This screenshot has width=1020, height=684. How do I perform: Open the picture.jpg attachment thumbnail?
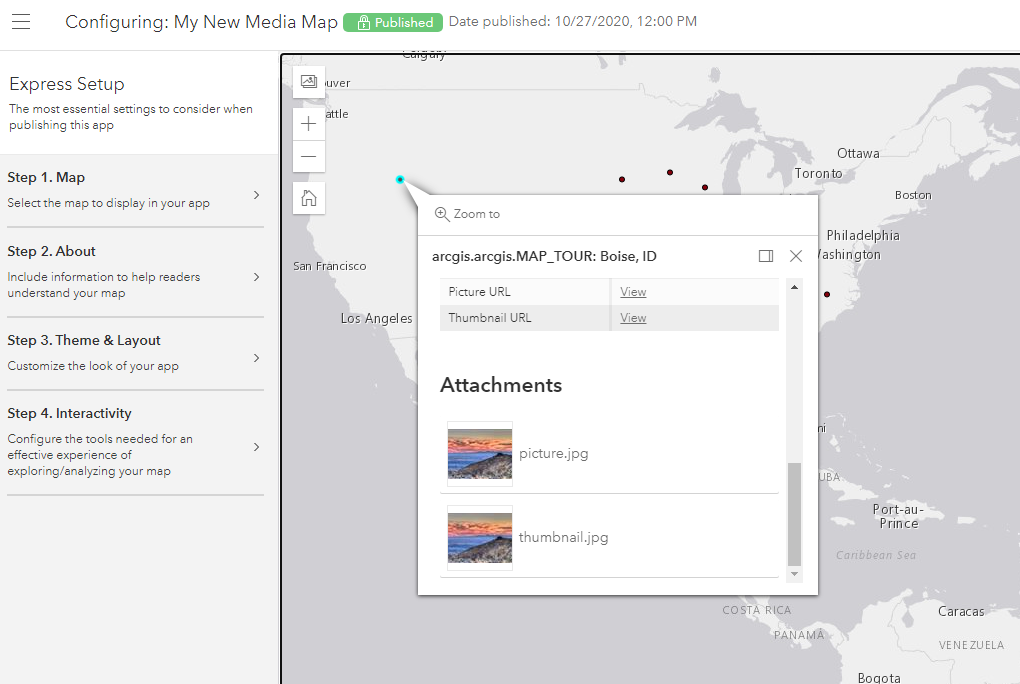480,453
